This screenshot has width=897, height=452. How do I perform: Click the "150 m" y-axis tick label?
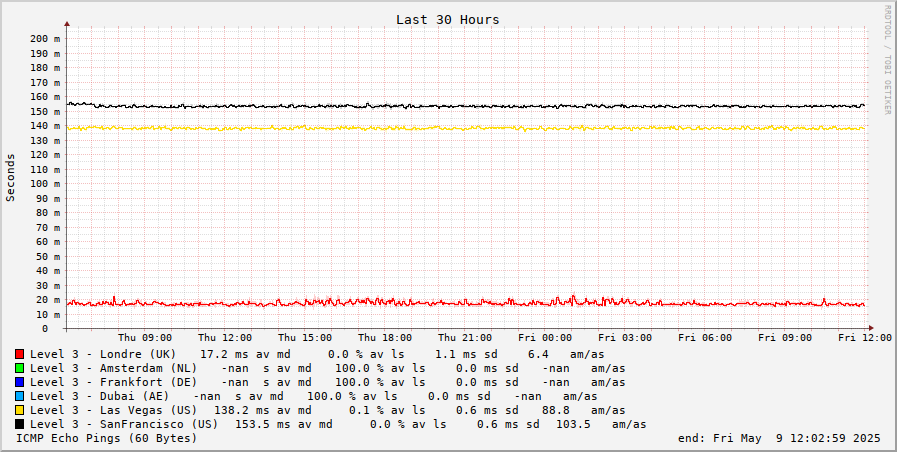(44, 112)
